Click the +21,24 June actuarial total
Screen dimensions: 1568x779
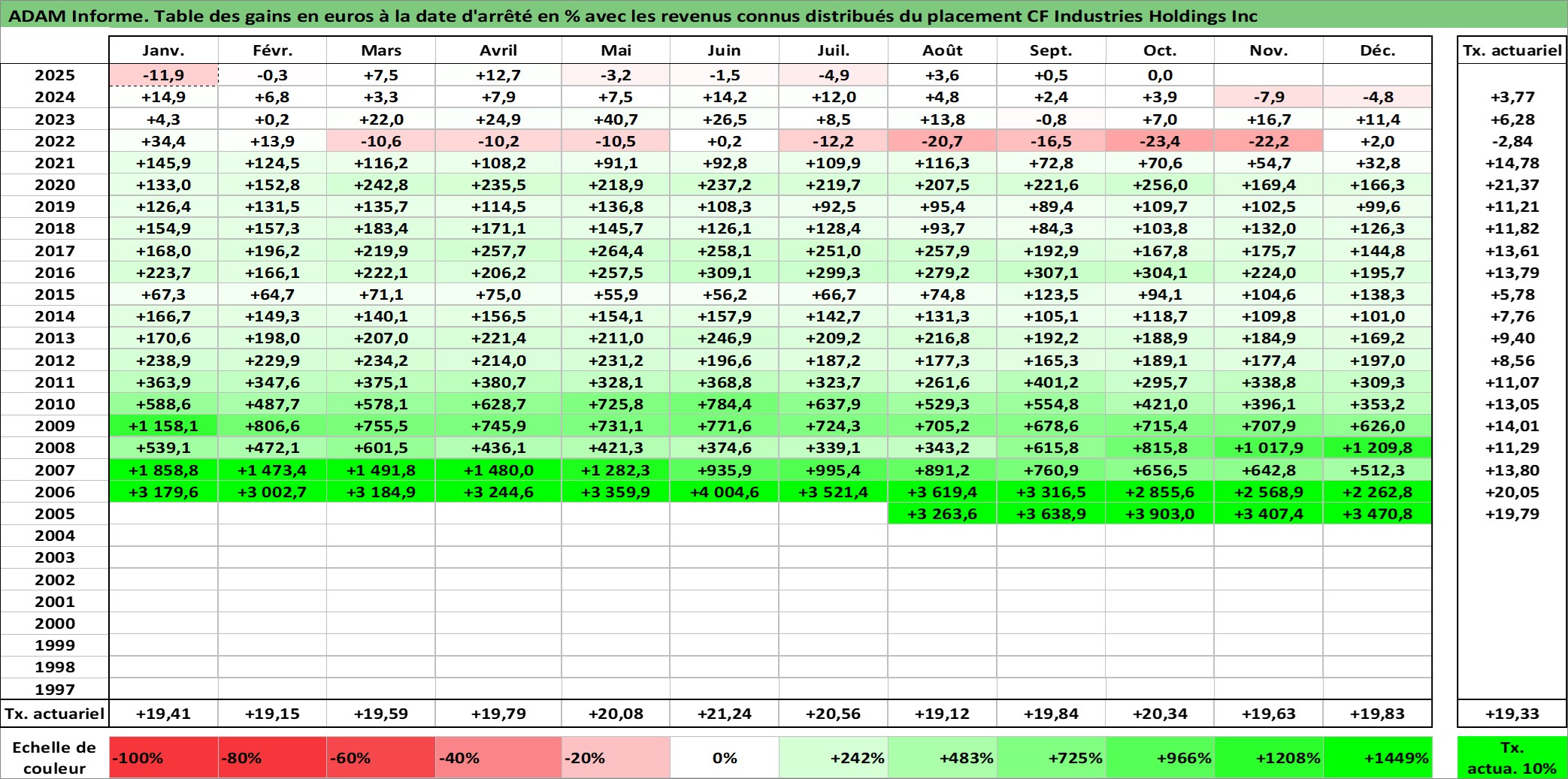pos(725,714)
